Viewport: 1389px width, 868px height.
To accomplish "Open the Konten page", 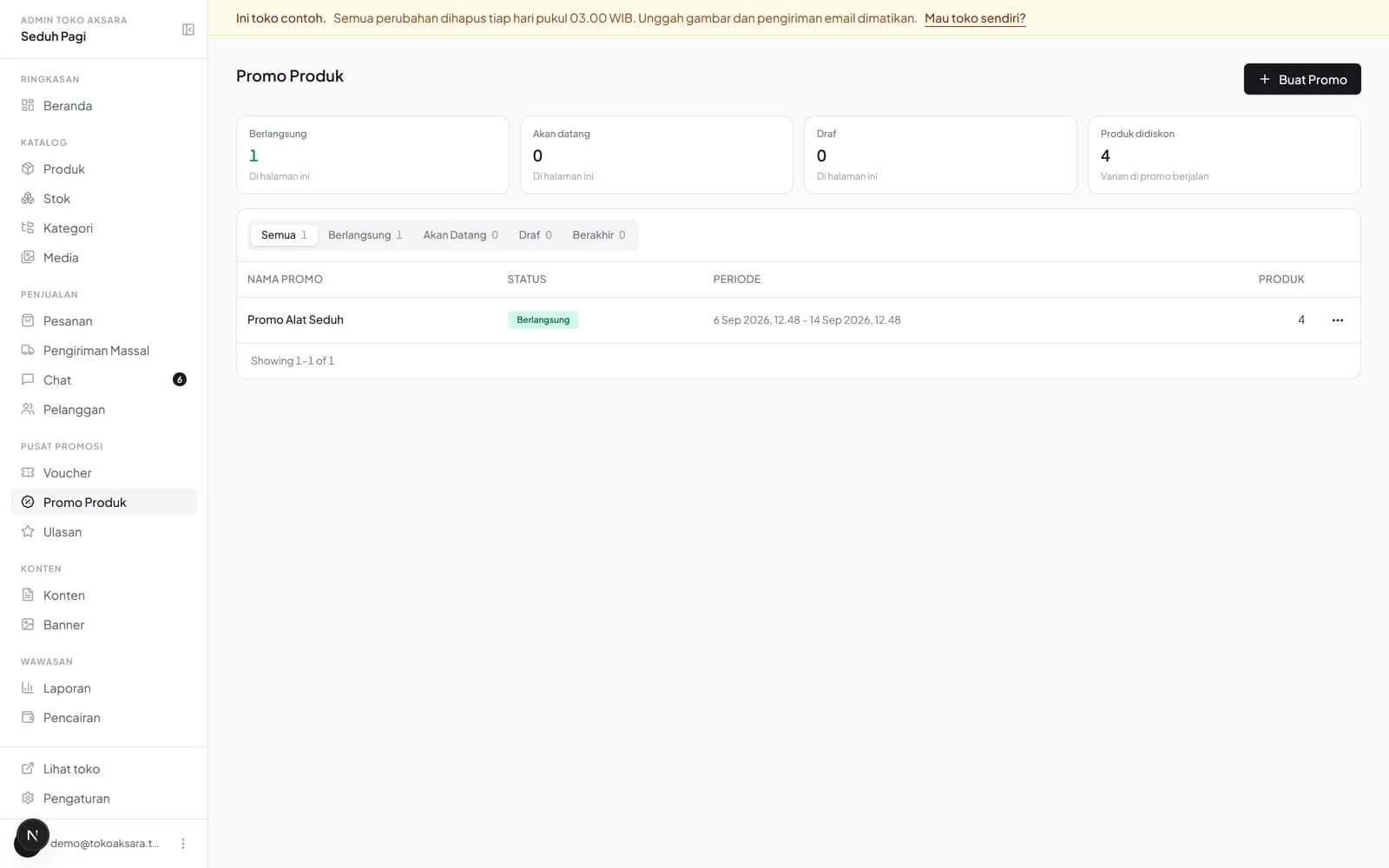I will pyautogui.click(x=104, y=595).
